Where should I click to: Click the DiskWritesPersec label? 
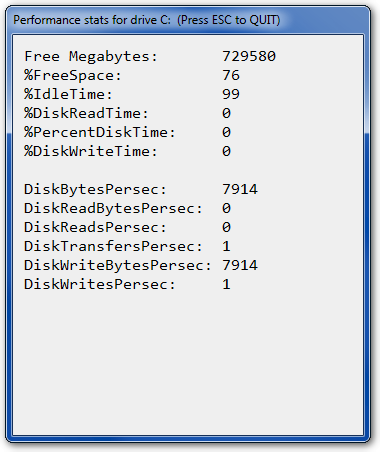(100, 284)
